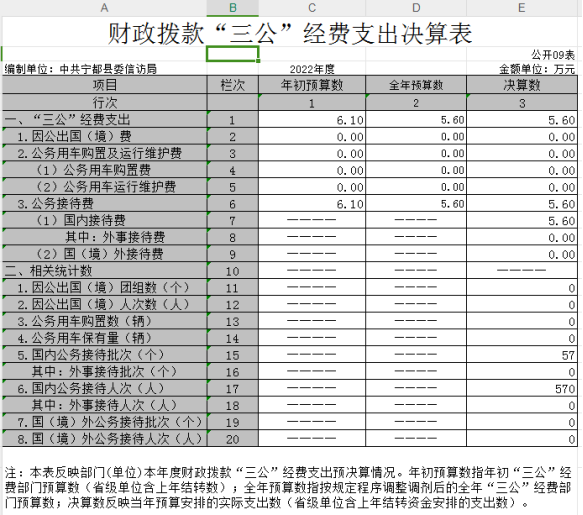Image resolution: width=583 pixels, height=515 pixels.
Task: Click the note text starting with 注：本表反映
Action: click(289, 487)
